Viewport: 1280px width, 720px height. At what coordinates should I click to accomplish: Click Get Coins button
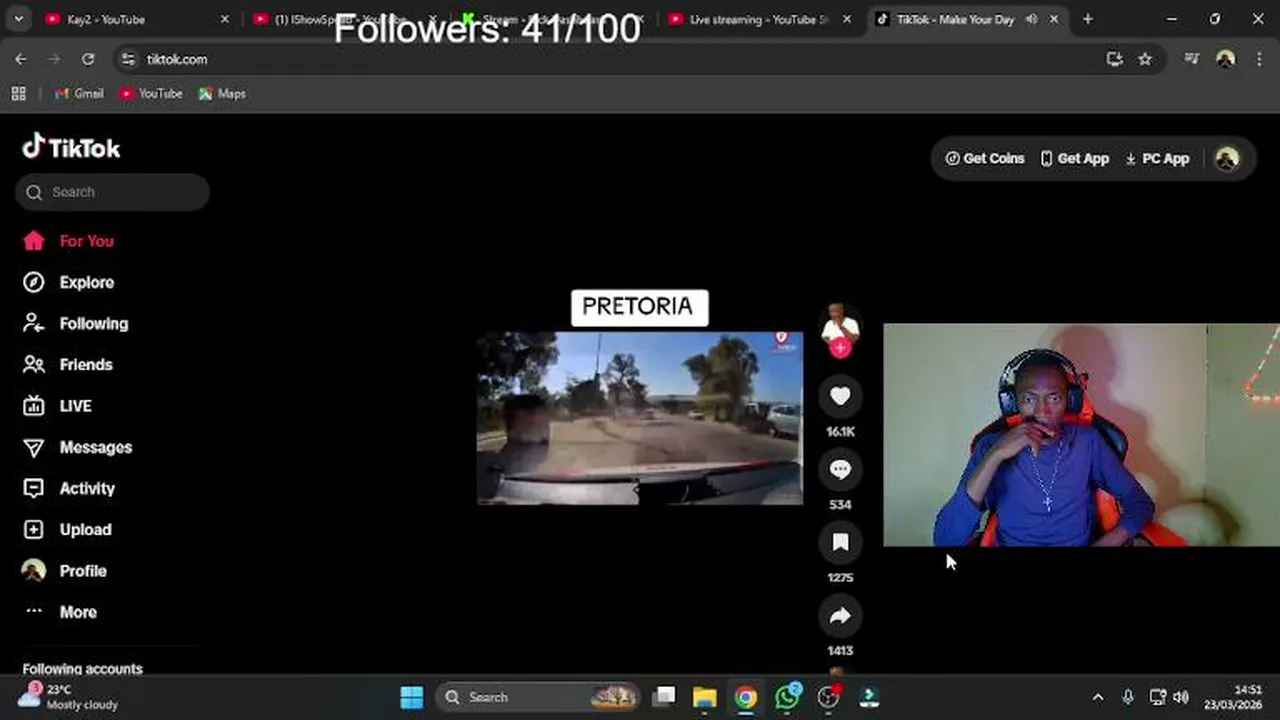coord(985,158)
